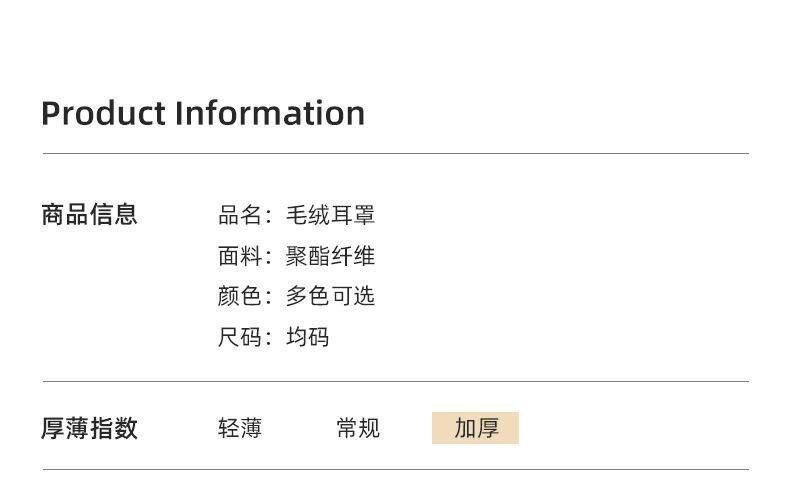
Task: Select the fabric value 聚酯纤维
Action: point(330,256)
